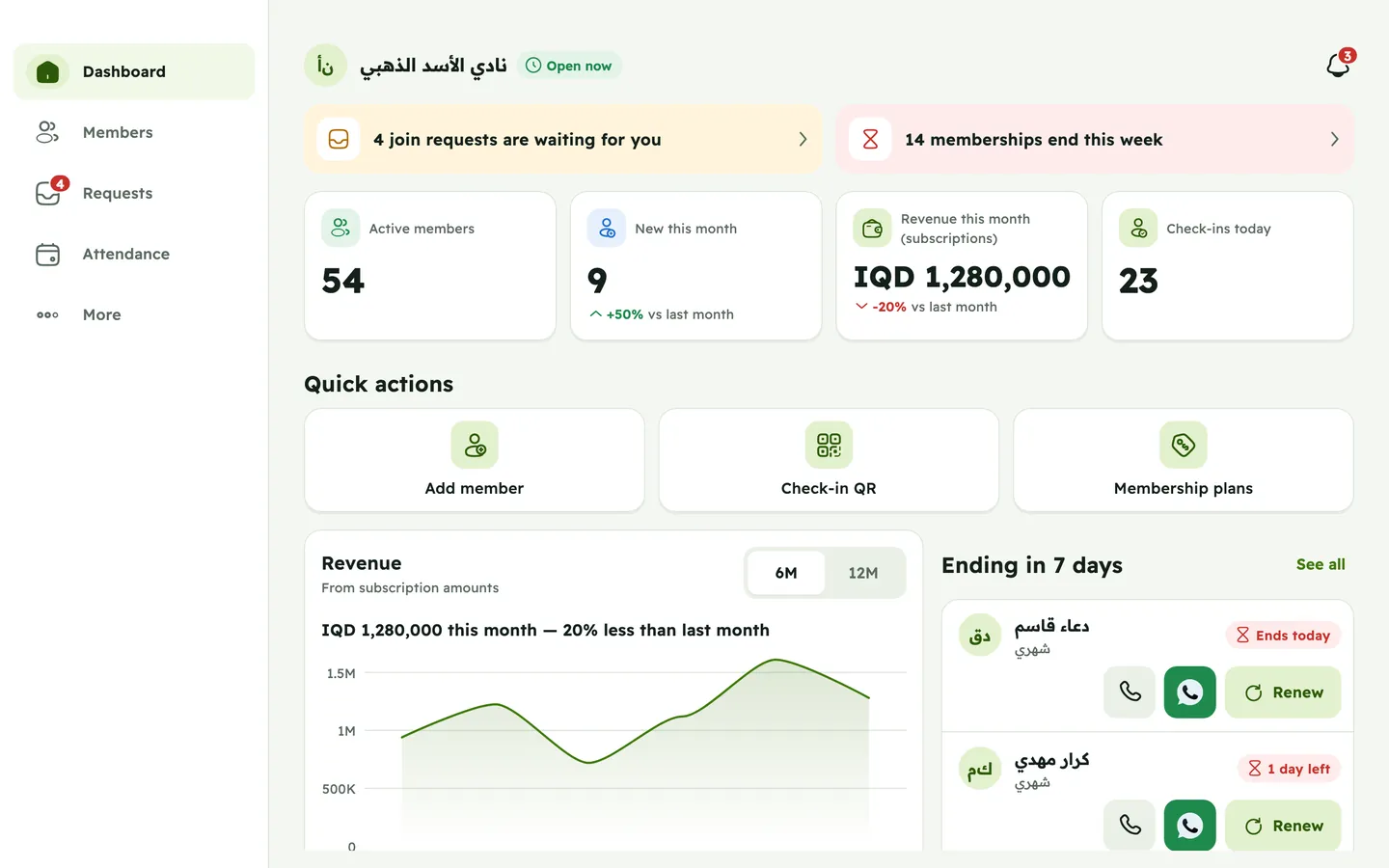Click the Check-in QR code icon
Viewport: 1389px width, 868px height.
click(x=829, y=445)
